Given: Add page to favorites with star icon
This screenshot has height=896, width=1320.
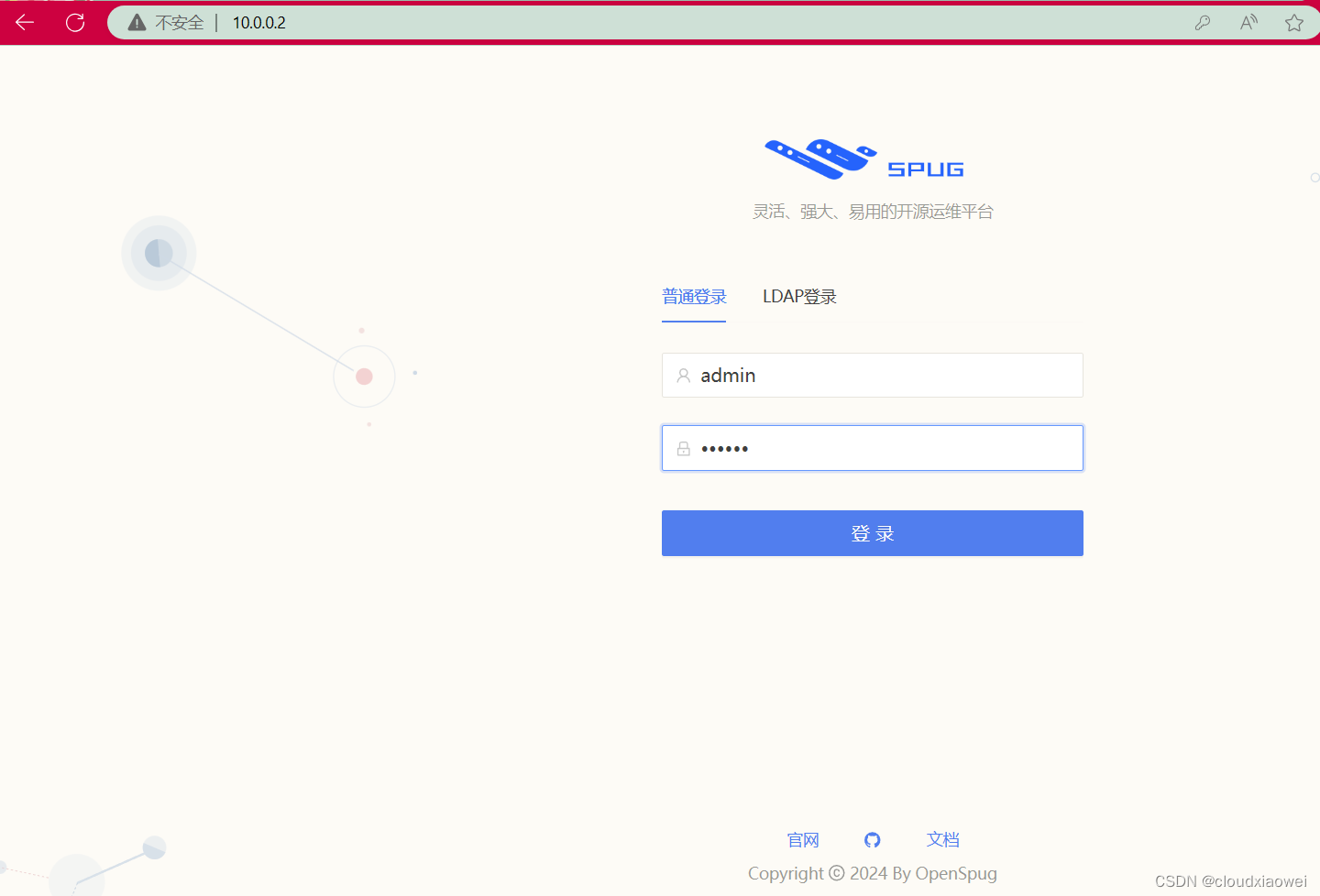Looking at the screenshot, I should coord(1294,23).
